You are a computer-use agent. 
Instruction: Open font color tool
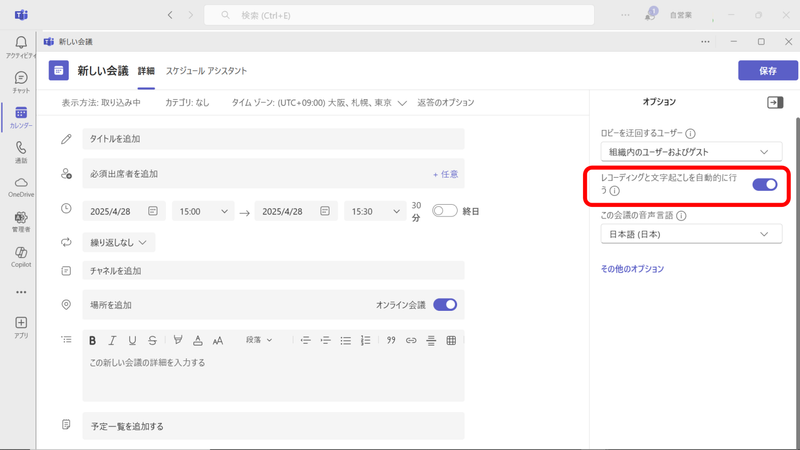pyautogui.click(x=197, y=340)
